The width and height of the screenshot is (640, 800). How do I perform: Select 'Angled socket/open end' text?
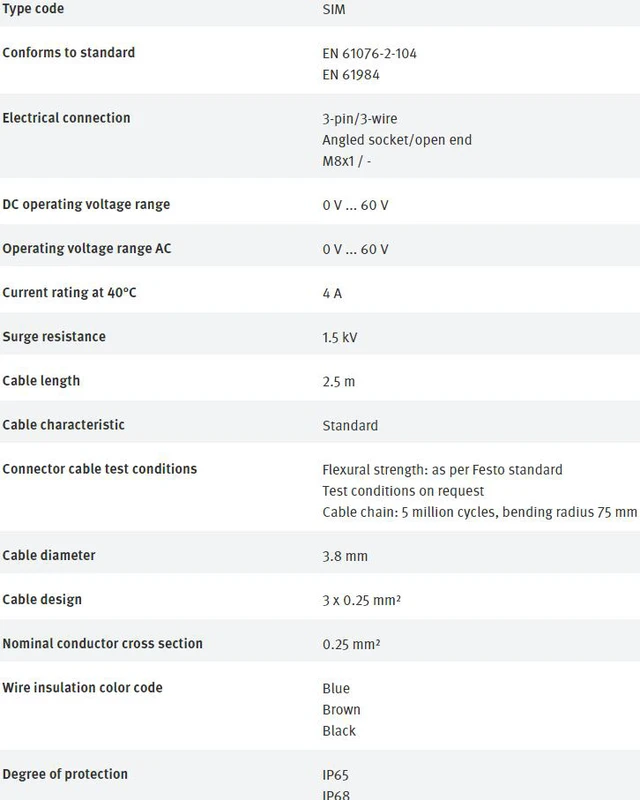tap(397, 140)
